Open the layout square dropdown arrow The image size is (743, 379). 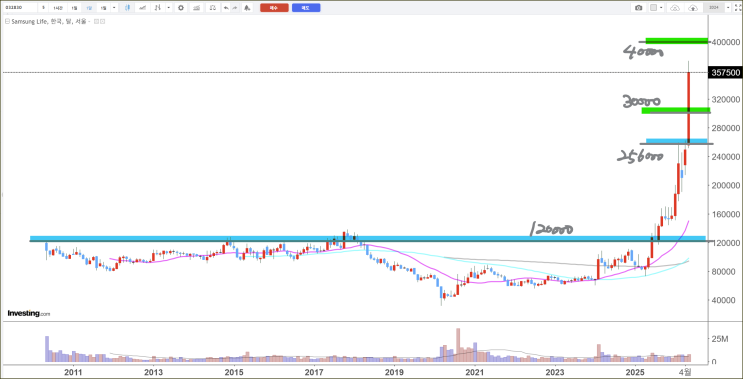click(x=661, y=8)
